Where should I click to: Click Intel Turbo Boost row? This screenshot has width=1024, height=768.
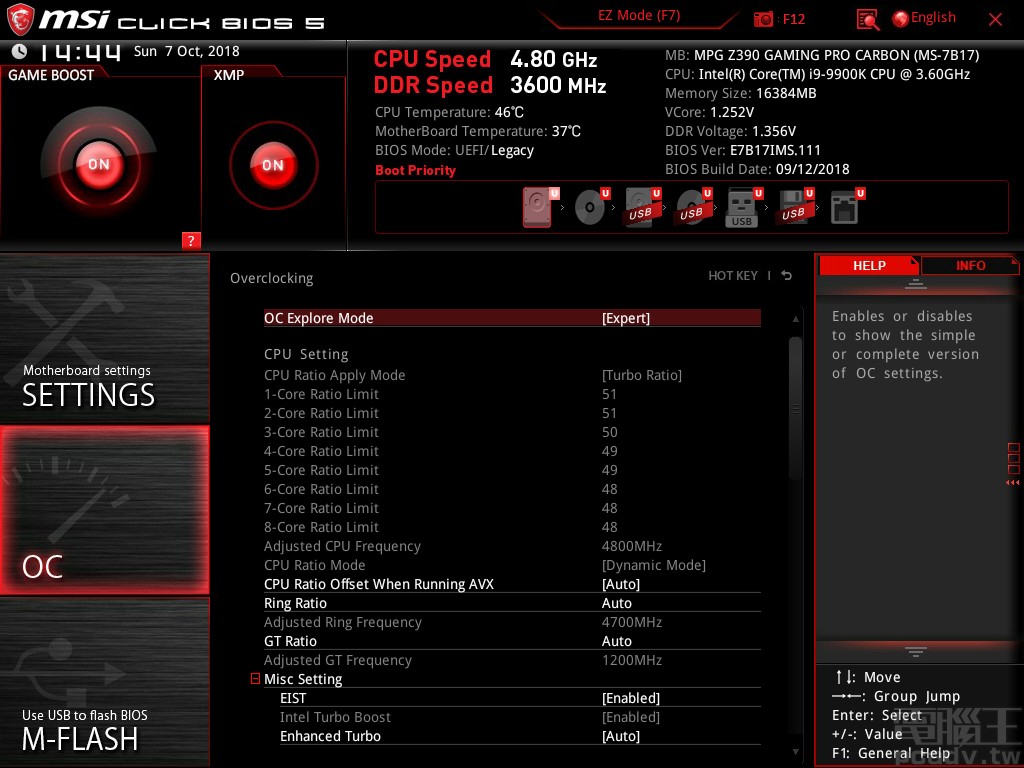[520, 717]
